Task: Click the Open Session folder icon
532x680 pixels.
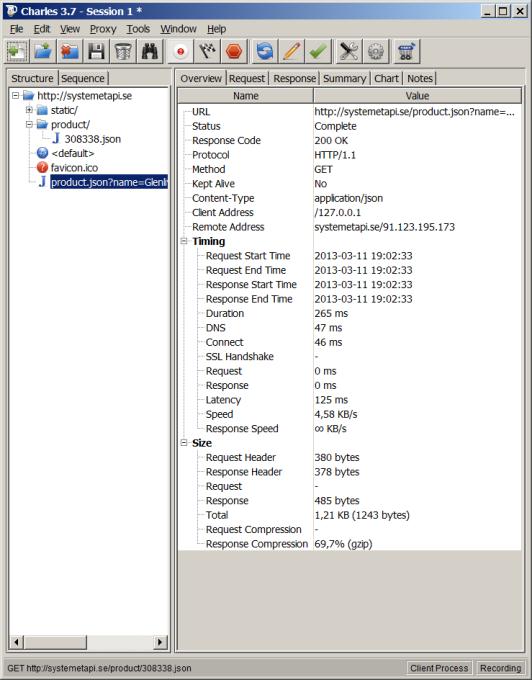Action: [43, 52]
